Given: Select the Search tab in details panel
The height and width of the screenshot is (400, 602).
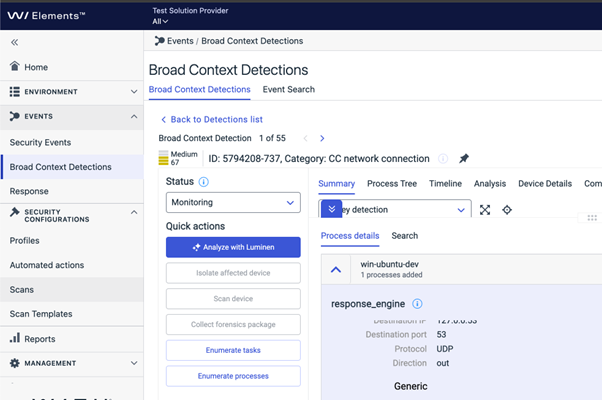Looking at the screenshot, I should (405, 236).
